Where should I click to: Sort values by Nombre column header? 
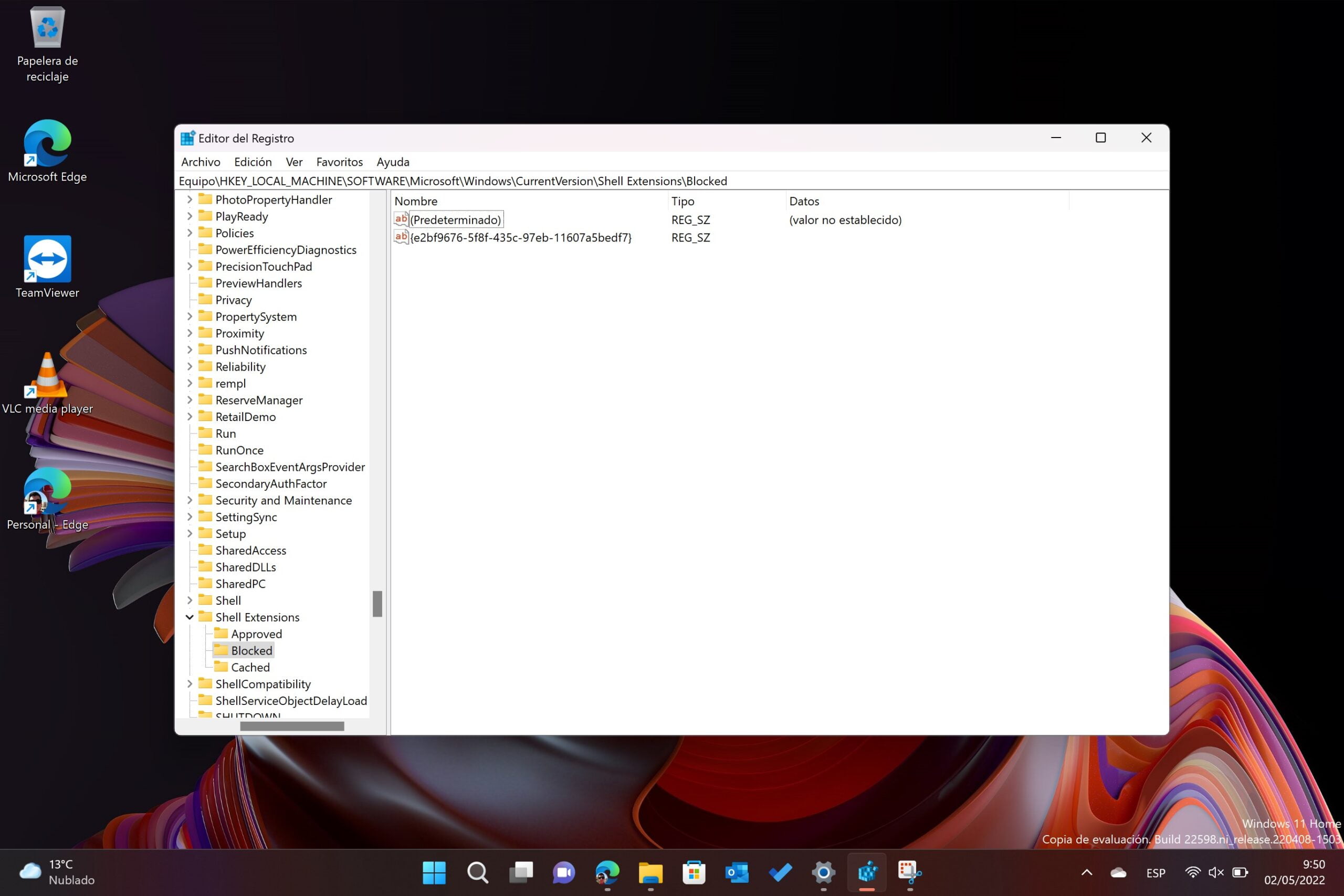point(530,201)
